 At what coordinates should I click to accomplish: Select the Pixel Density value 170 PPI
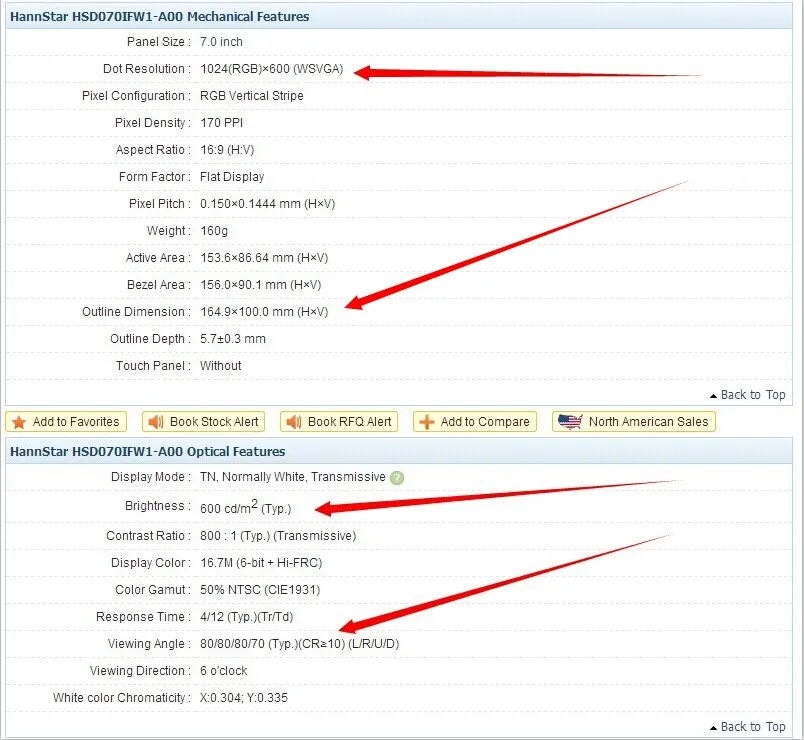[x=222, y=123]
